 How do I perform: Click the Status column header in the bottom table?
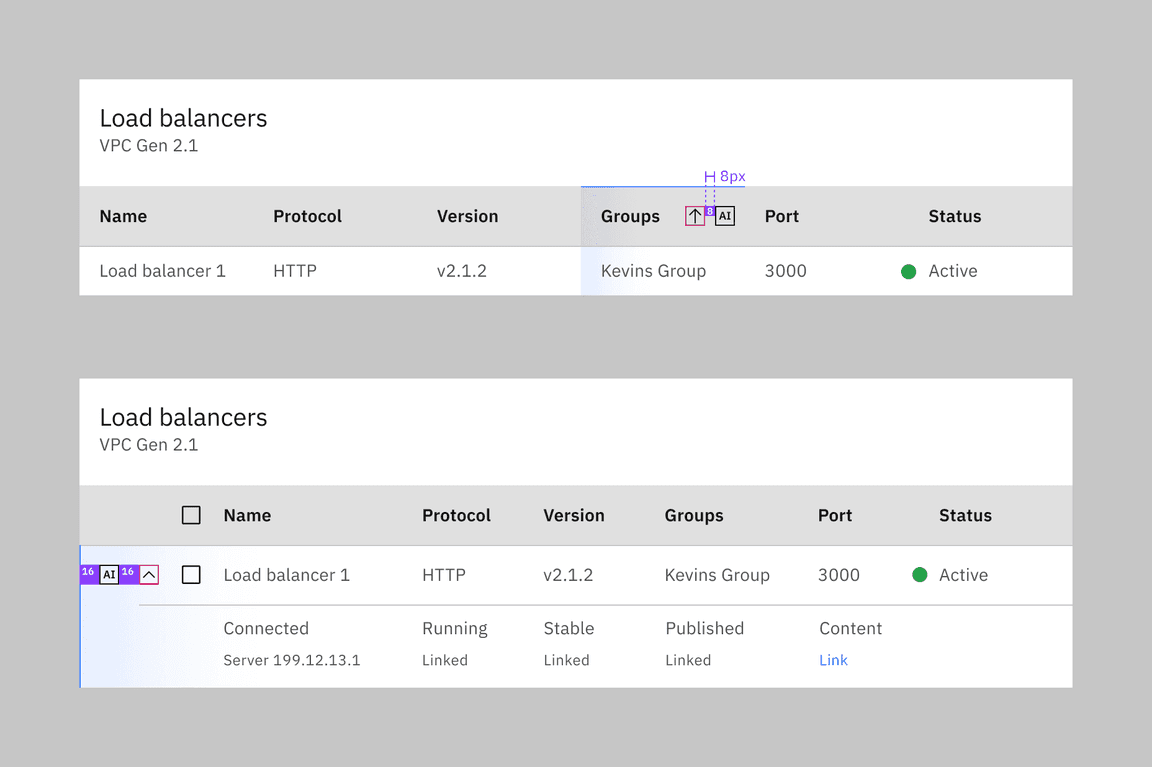click(965, 515)
